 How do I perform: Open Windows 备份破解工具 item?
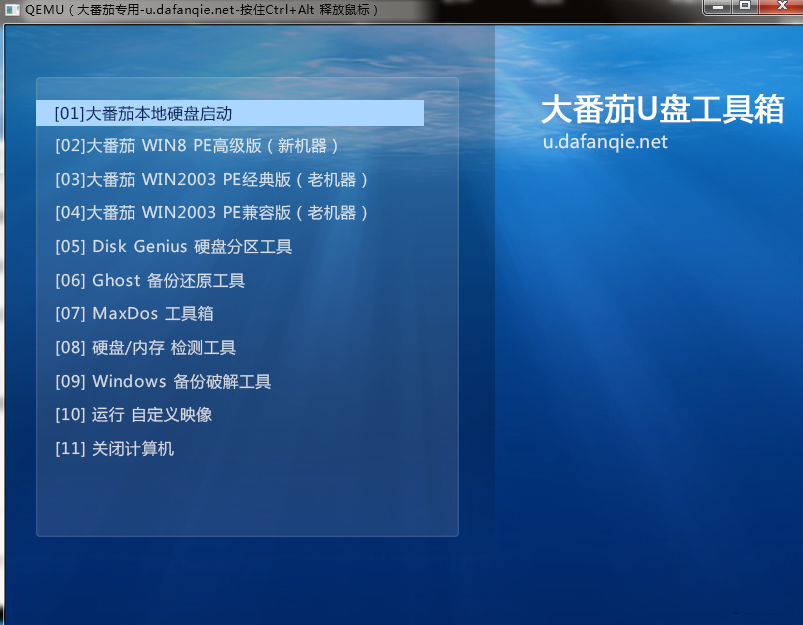pos(163,382)
